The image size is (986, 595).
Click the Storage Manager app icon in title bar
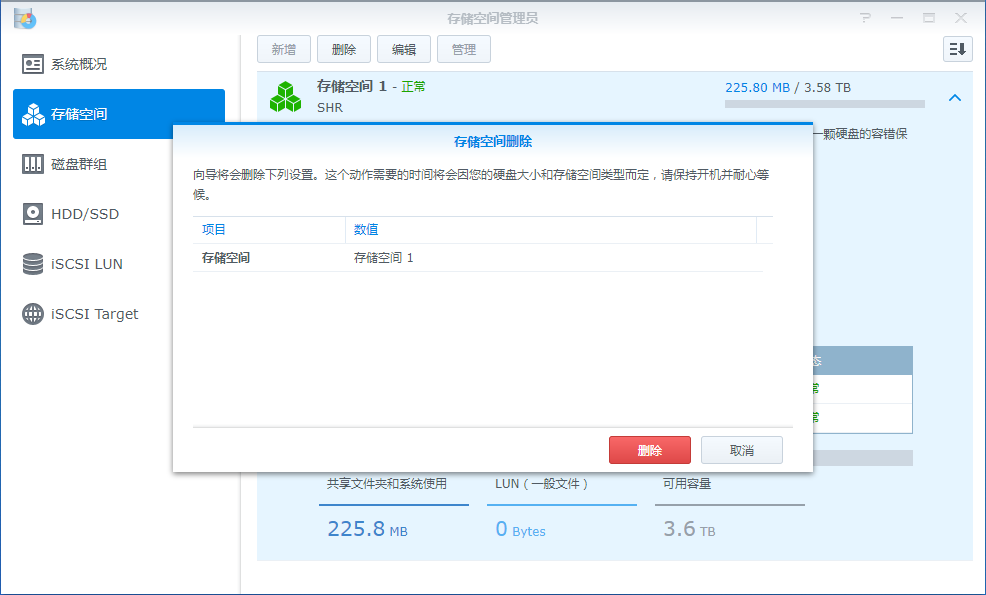click(25, 17)
